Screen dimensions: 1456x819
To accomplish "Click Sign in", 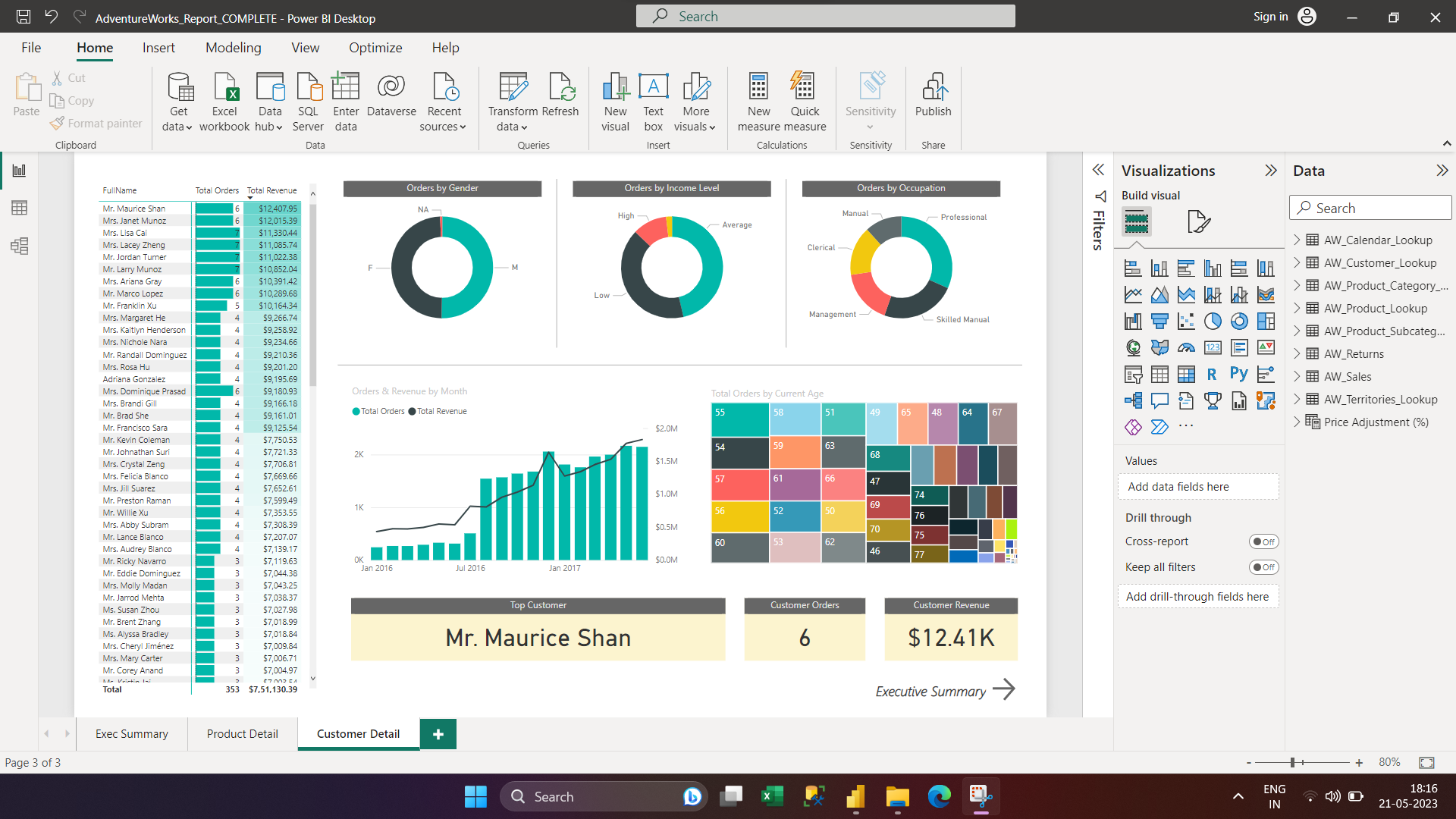I will click(1270, 17).
